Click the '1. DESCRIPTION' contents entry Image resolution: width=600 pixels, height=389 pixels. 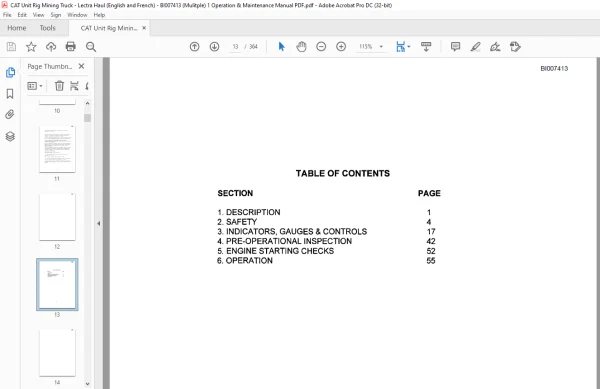(x=249, y=212)
